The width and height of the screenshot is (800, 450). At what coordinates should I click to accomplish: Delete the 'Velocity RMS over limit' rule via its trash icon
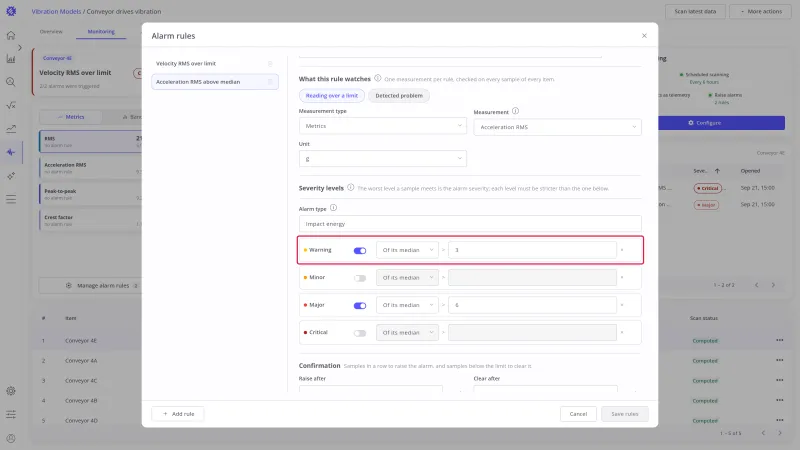270,64
